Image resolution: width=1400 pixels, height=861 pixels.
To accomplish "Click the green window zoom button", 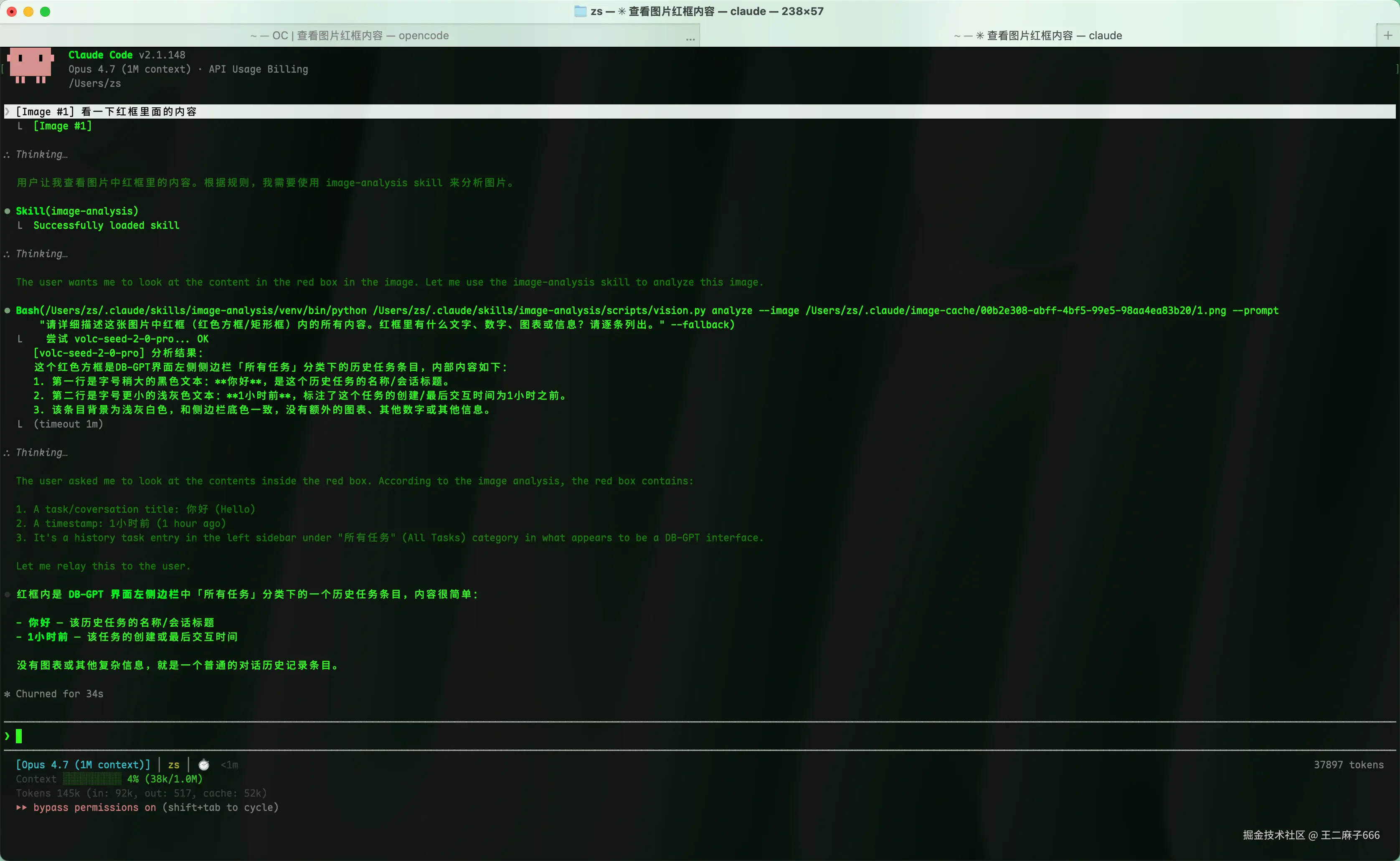I will 45,11.
